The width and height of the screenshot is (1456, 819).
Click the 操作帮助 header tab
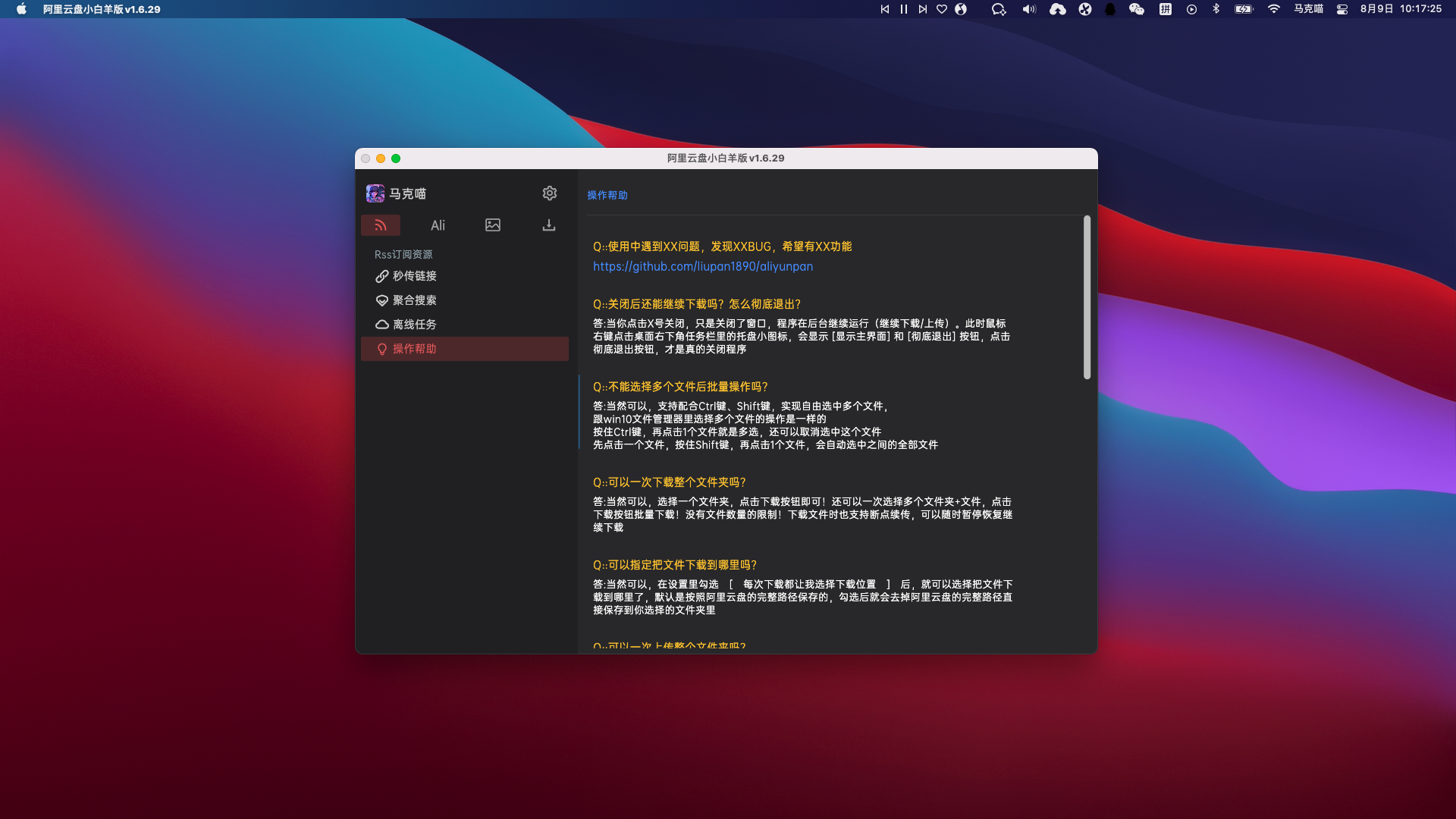pos(607,195)
